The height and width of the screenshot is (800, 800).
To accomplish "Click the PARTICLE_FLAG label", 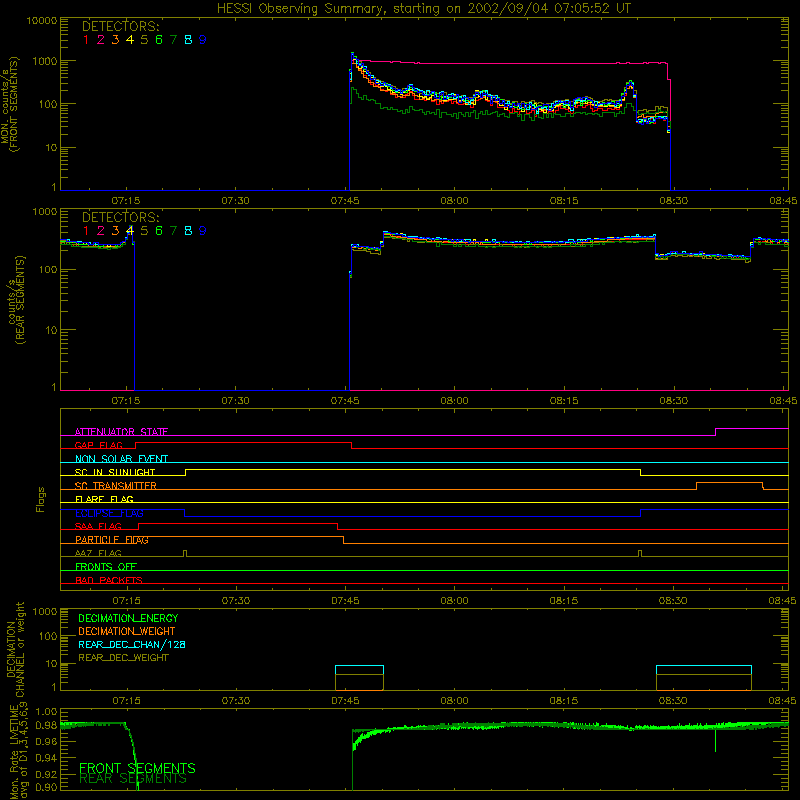I will pos(112,539).
